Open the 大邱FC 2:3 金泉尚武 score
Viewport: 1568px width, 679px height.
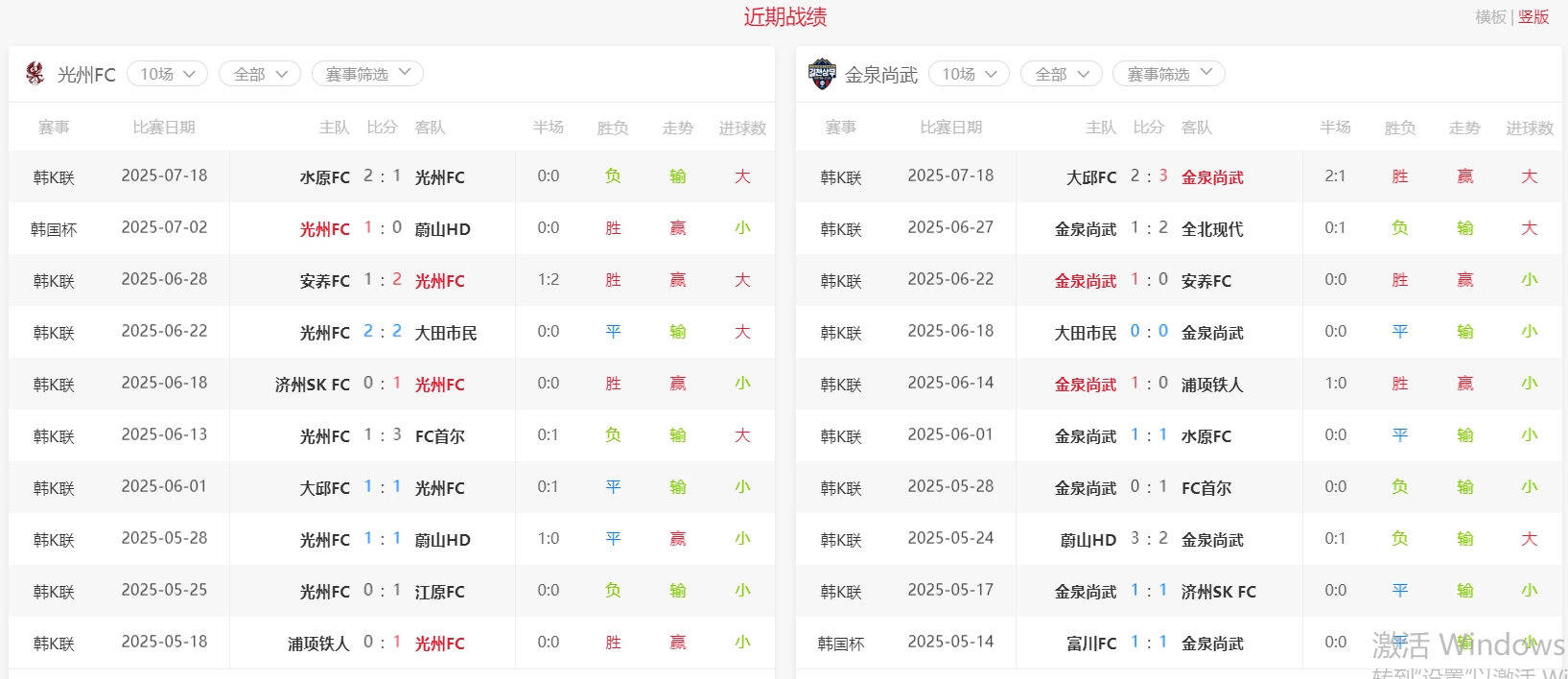(1149, 176)
